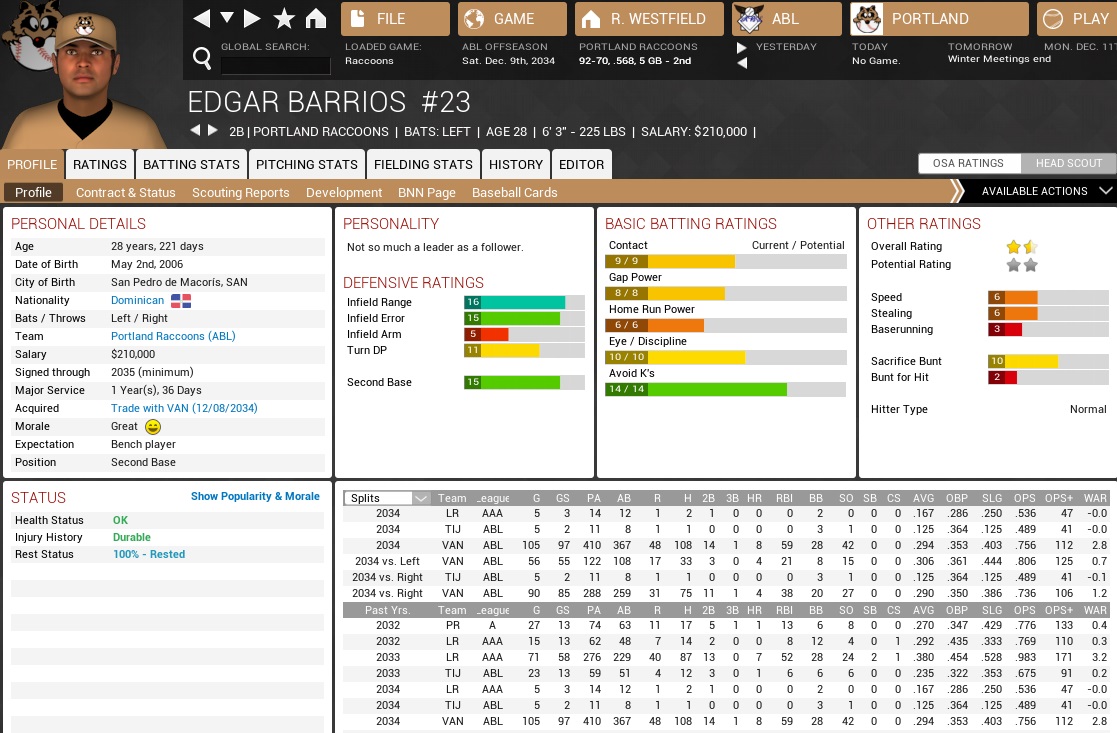The image size is (1117, 733).
Task: Click the Portland raccoon team logo
Action: pos(866,19)
